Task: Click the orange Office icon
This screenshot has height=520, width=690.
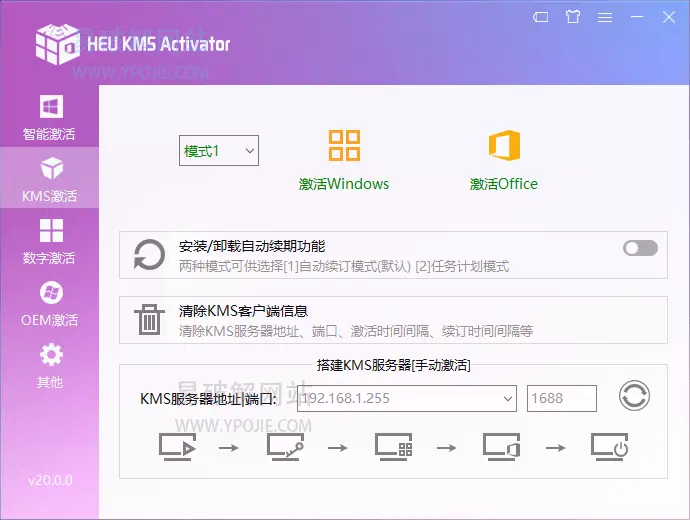Action: point(504,145)
